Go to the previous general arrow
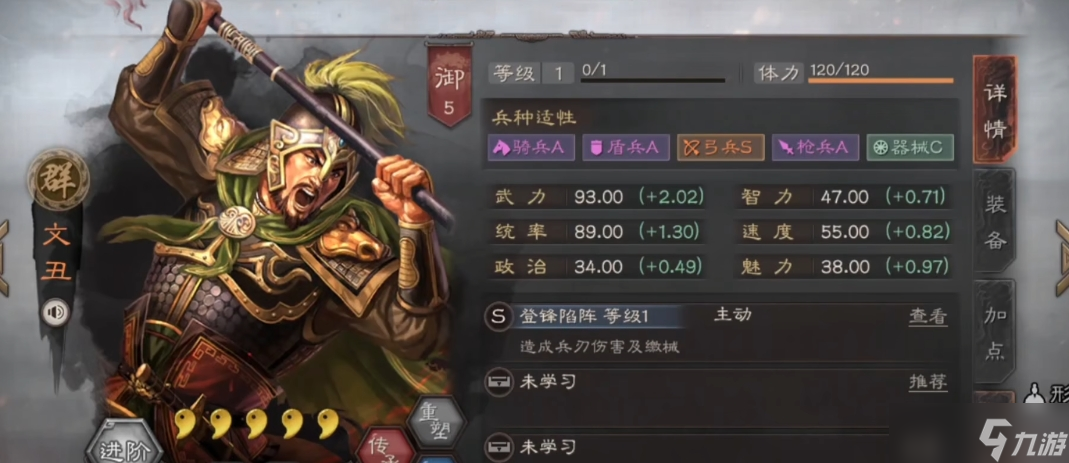 pos(4,256)
